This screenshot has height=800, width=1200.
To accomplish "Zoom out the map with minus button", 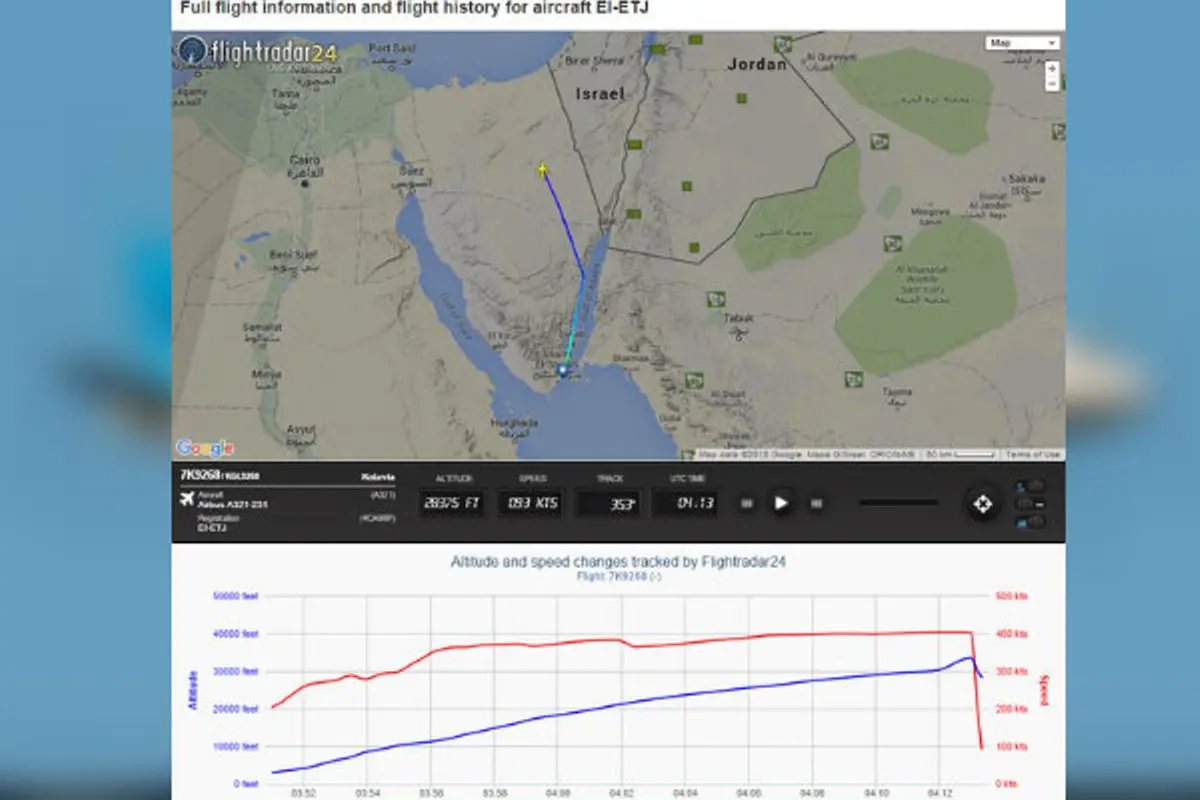I will click(x=1051, y=84).
